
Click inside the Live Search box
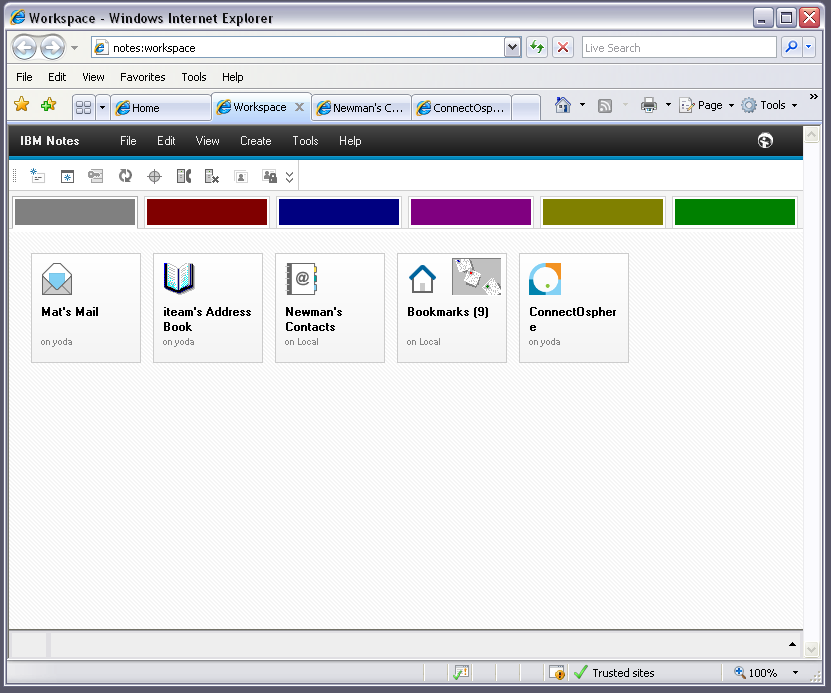[x=678, y=47]
